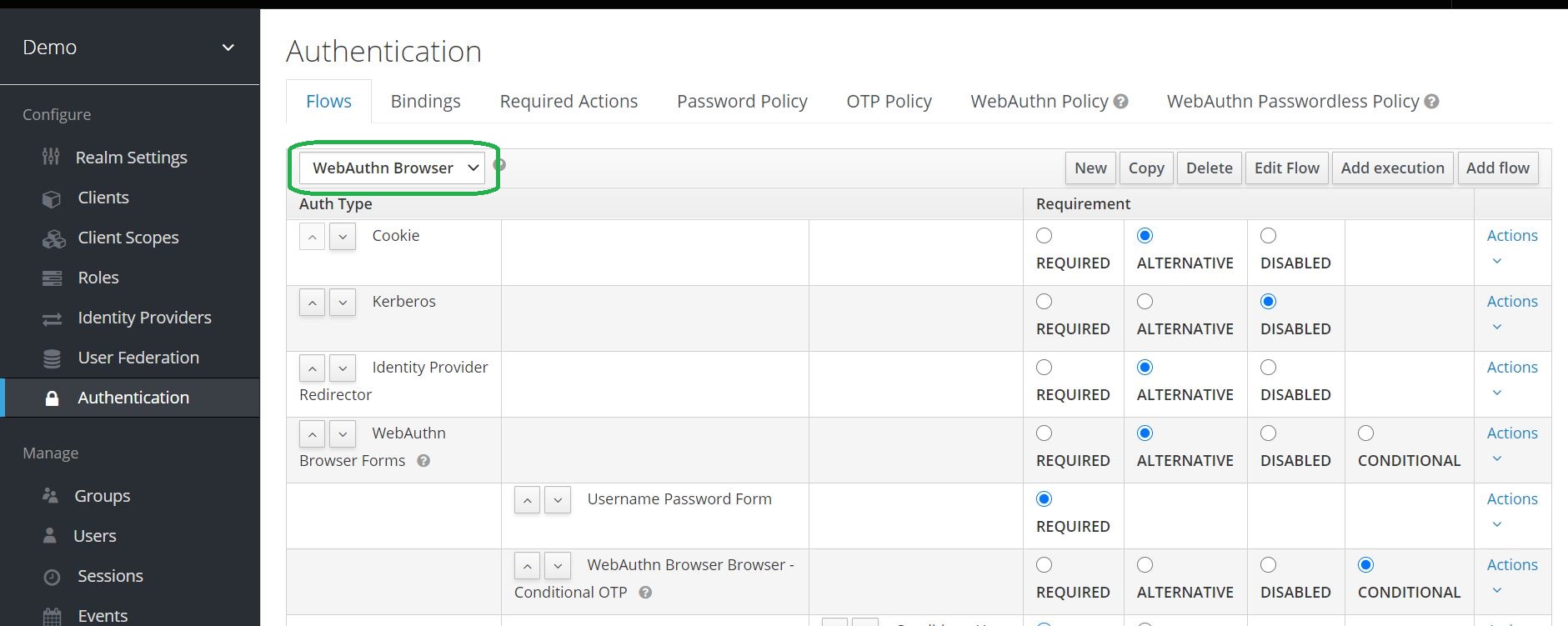
Task: Click the help icon beside WebAuthn Policy
Action: (x=1121, y=102)
